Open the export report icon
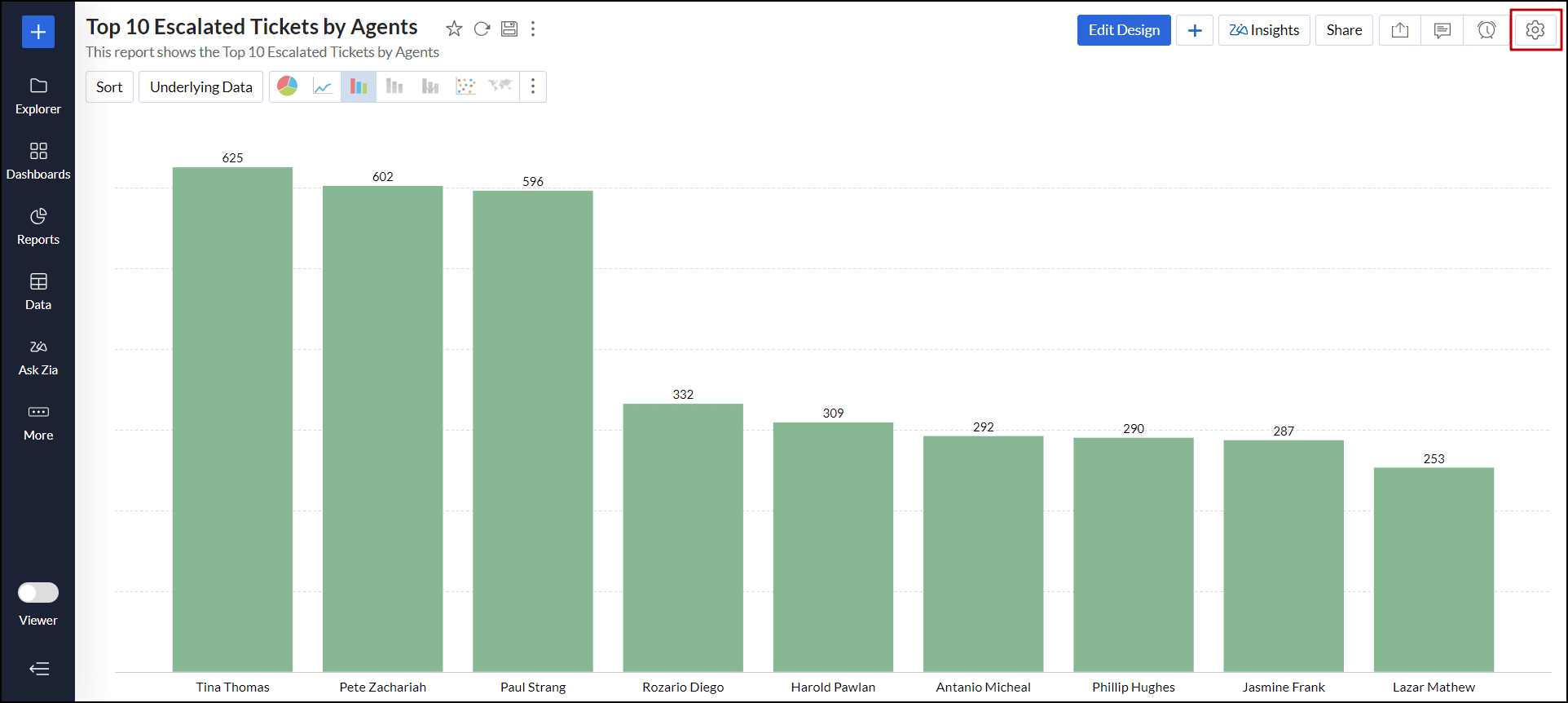The image size is (1568, 703). (x=1400, y=30)
